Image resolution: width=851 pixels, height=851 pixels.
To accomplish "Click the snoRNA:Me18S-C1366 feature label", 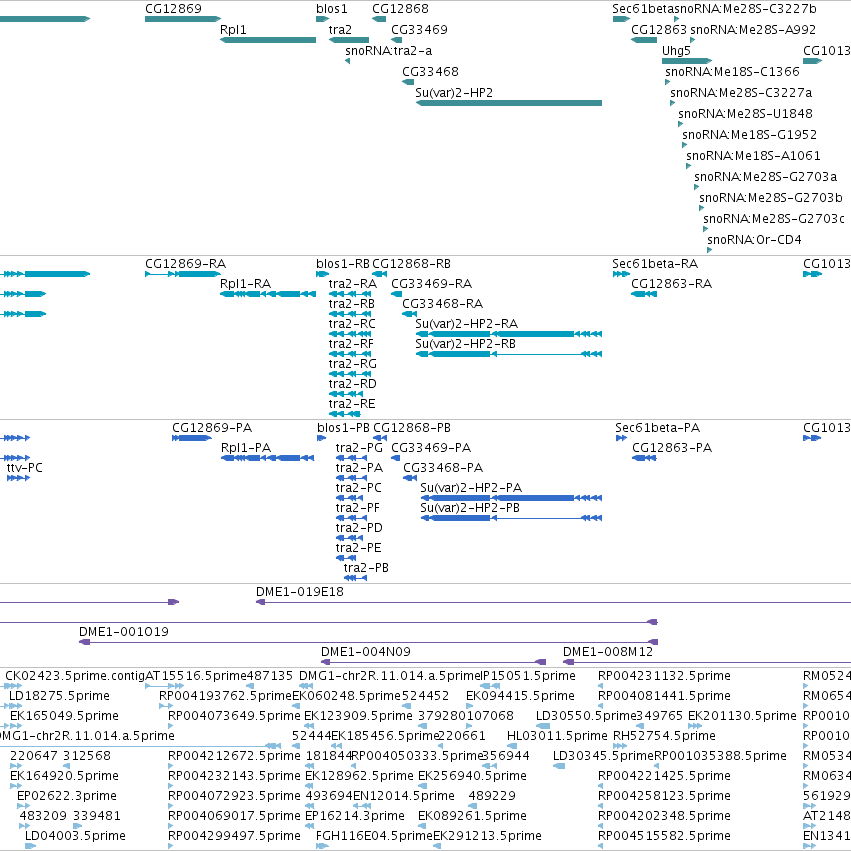I will tap(732, 72).
